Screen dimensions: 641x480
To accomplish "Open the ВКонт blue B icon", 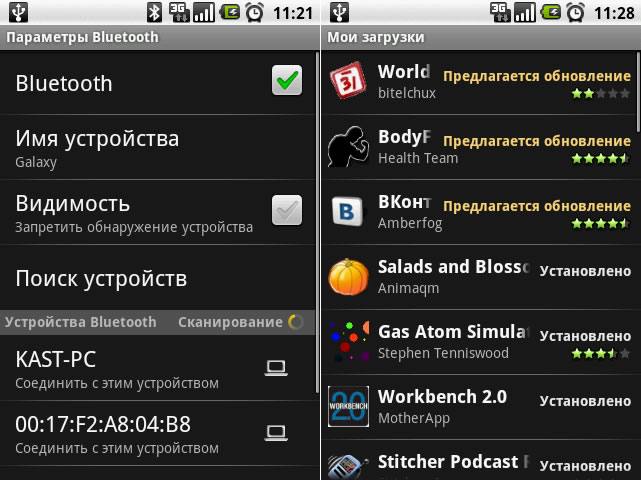I will (x=347, y=211).
